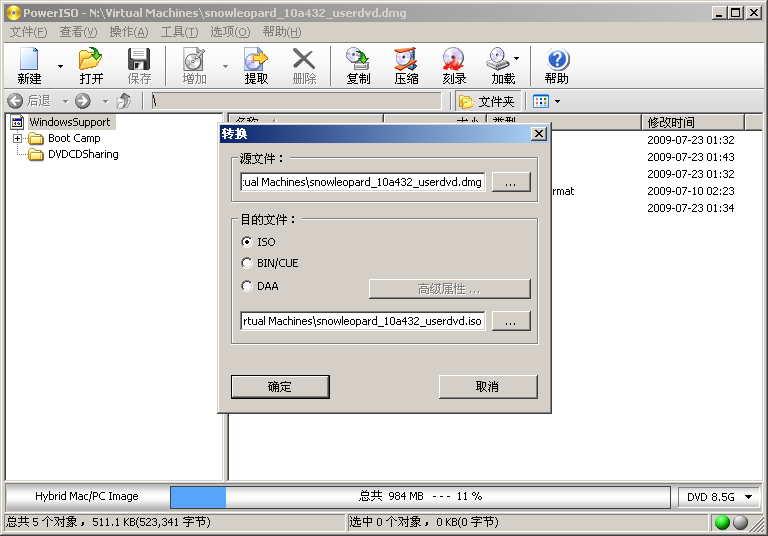Click the 选中 0 个对象 status text
The image size is (768, 536).
(424, 522)
